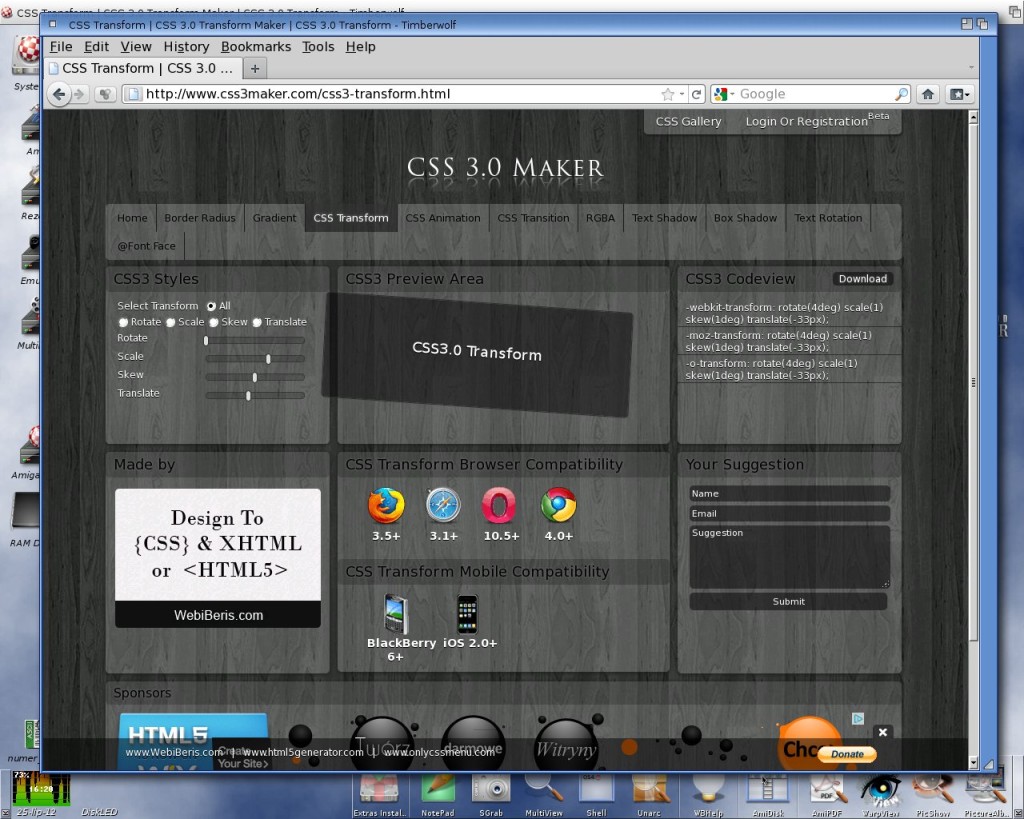
Task: Open the list all tabs dropdown
Action: (x=971, y=68)
